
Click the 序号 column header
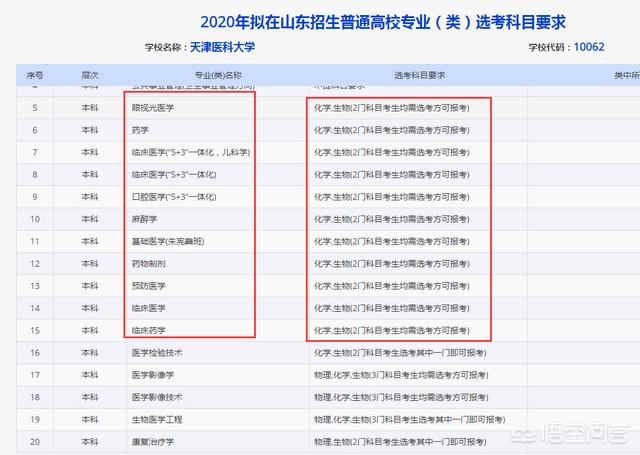[x=35, y=75]
